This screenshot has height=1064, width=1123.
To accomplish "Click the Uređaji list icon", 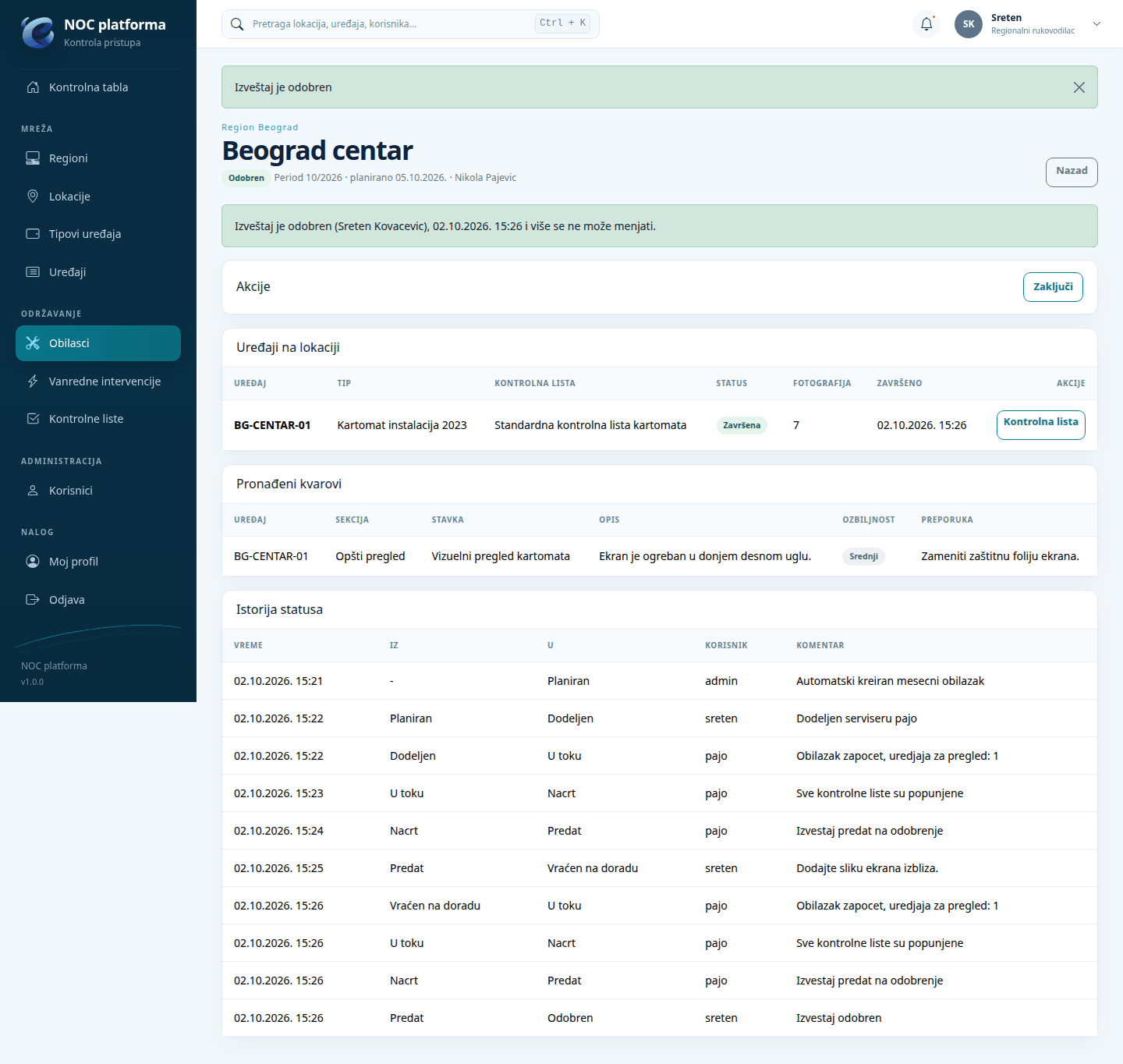I will coord(33,272).
